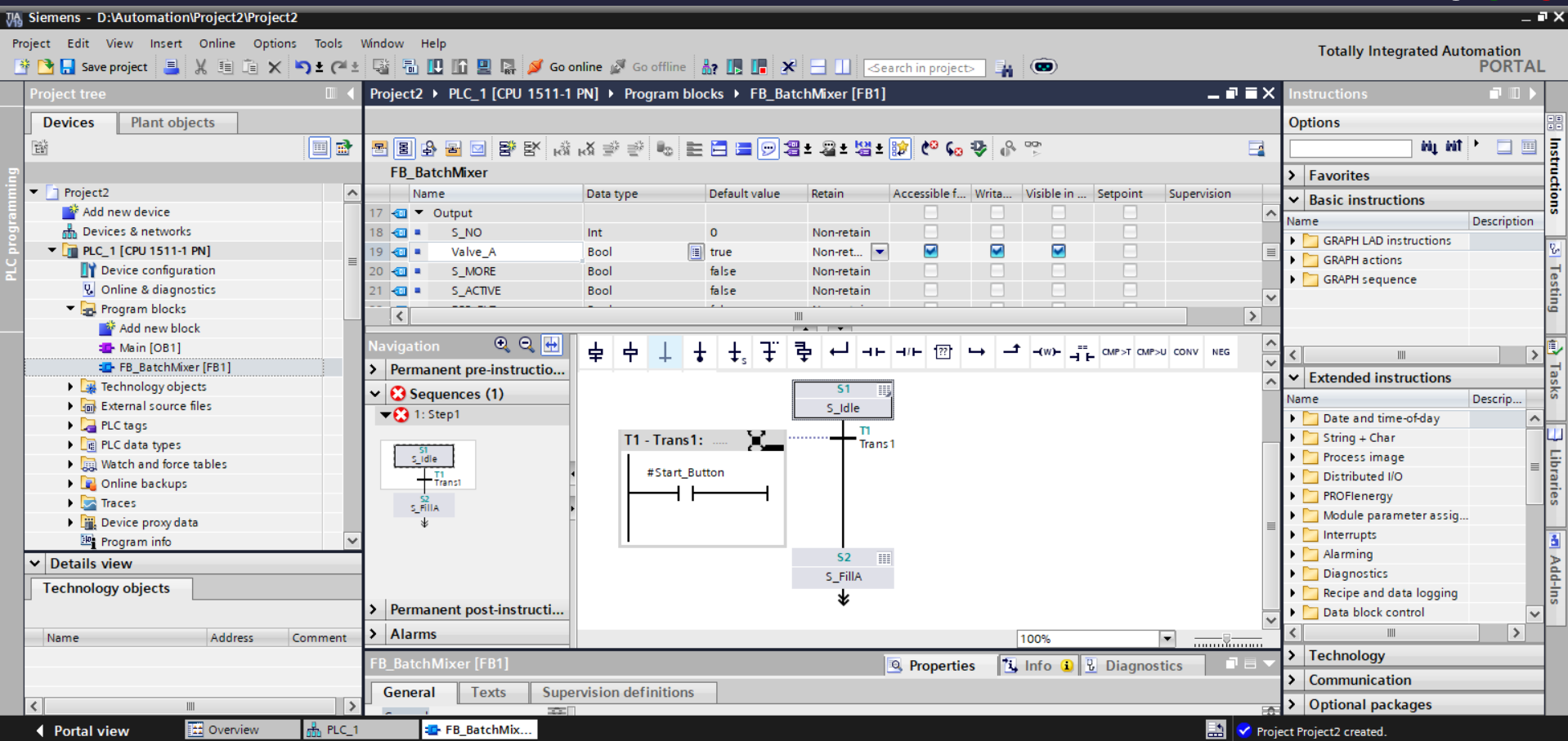This screenshot has width=1568, height=741.
Task: Open the Diagnostics tab
Action: [x=1143, y=666]
